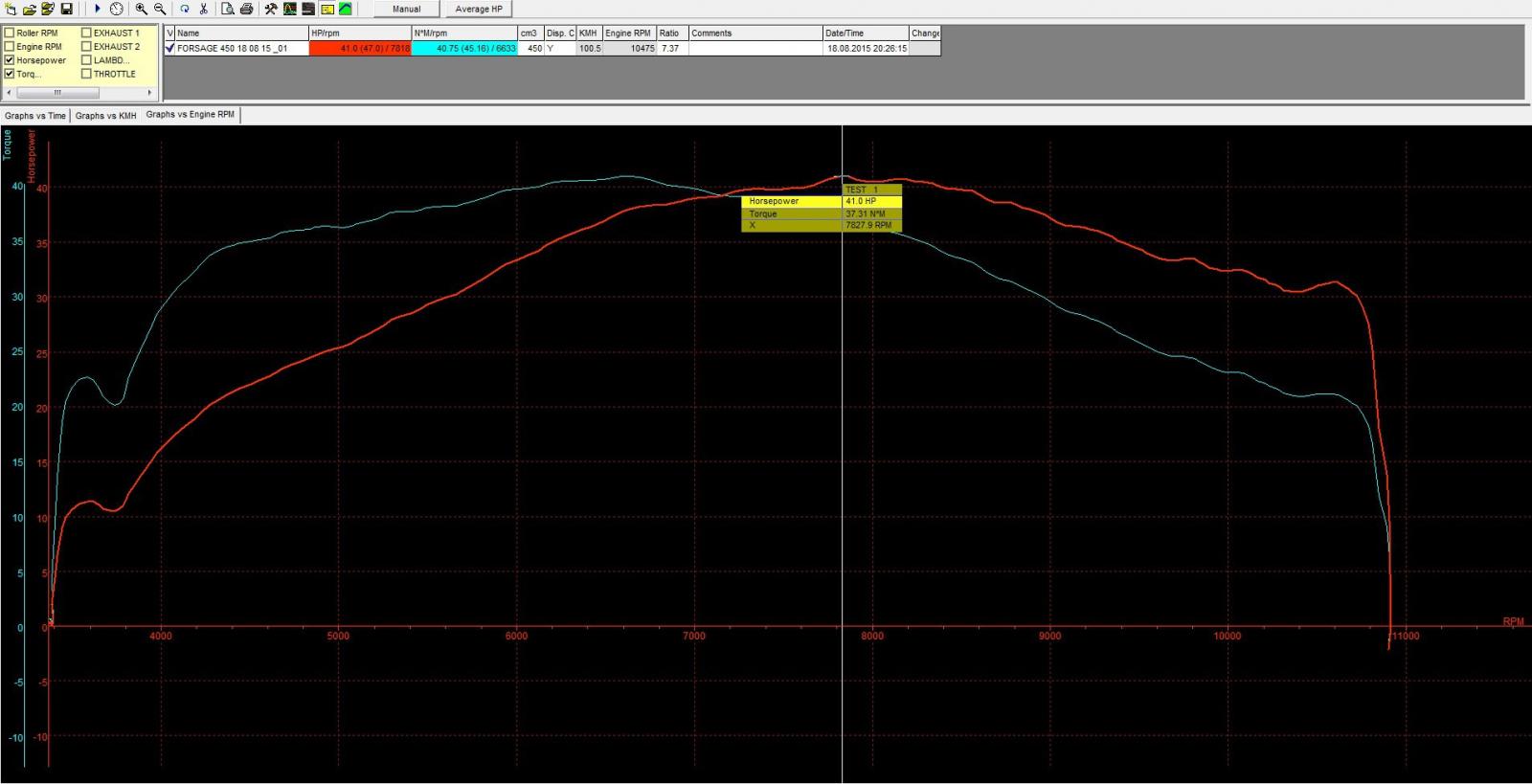Switch to Graphs vs Time tab
Screen dimensions: 1532x784
coord(35,116)
